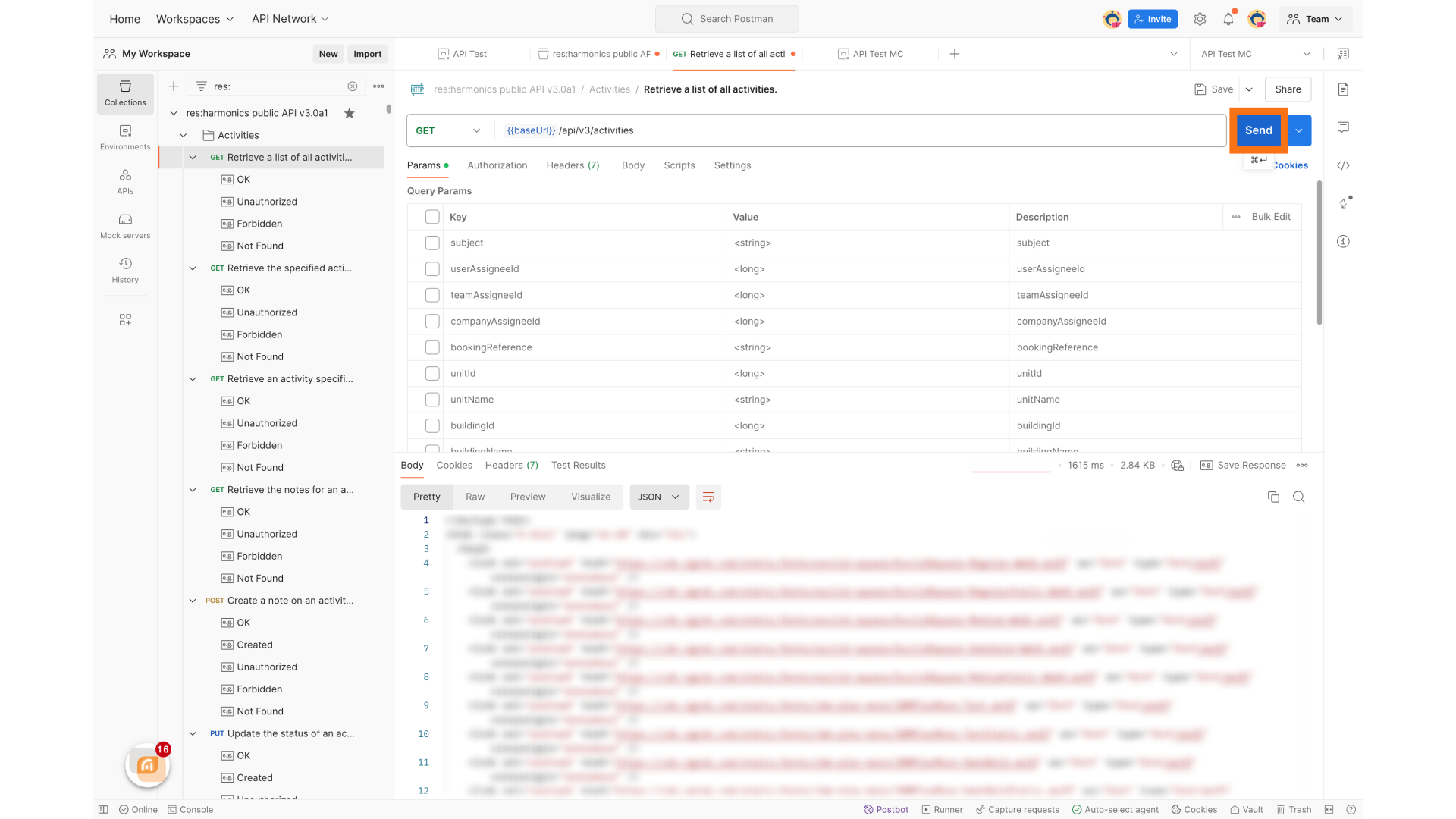Open the GET method dropdown
This screenshot has height=819, width=1456.
pos(447,130)
